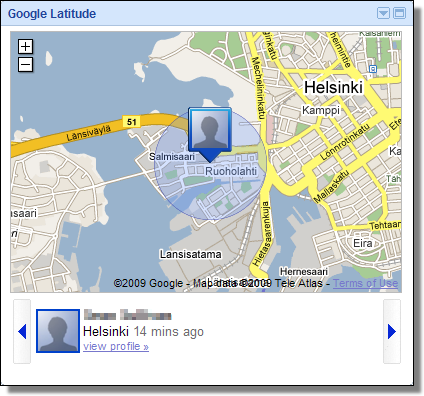Image resolution: width=424 pixels, height=396 pixels.
Task: Click the blurred friend name
Action: pyautogui.click(x=127, y=315)
